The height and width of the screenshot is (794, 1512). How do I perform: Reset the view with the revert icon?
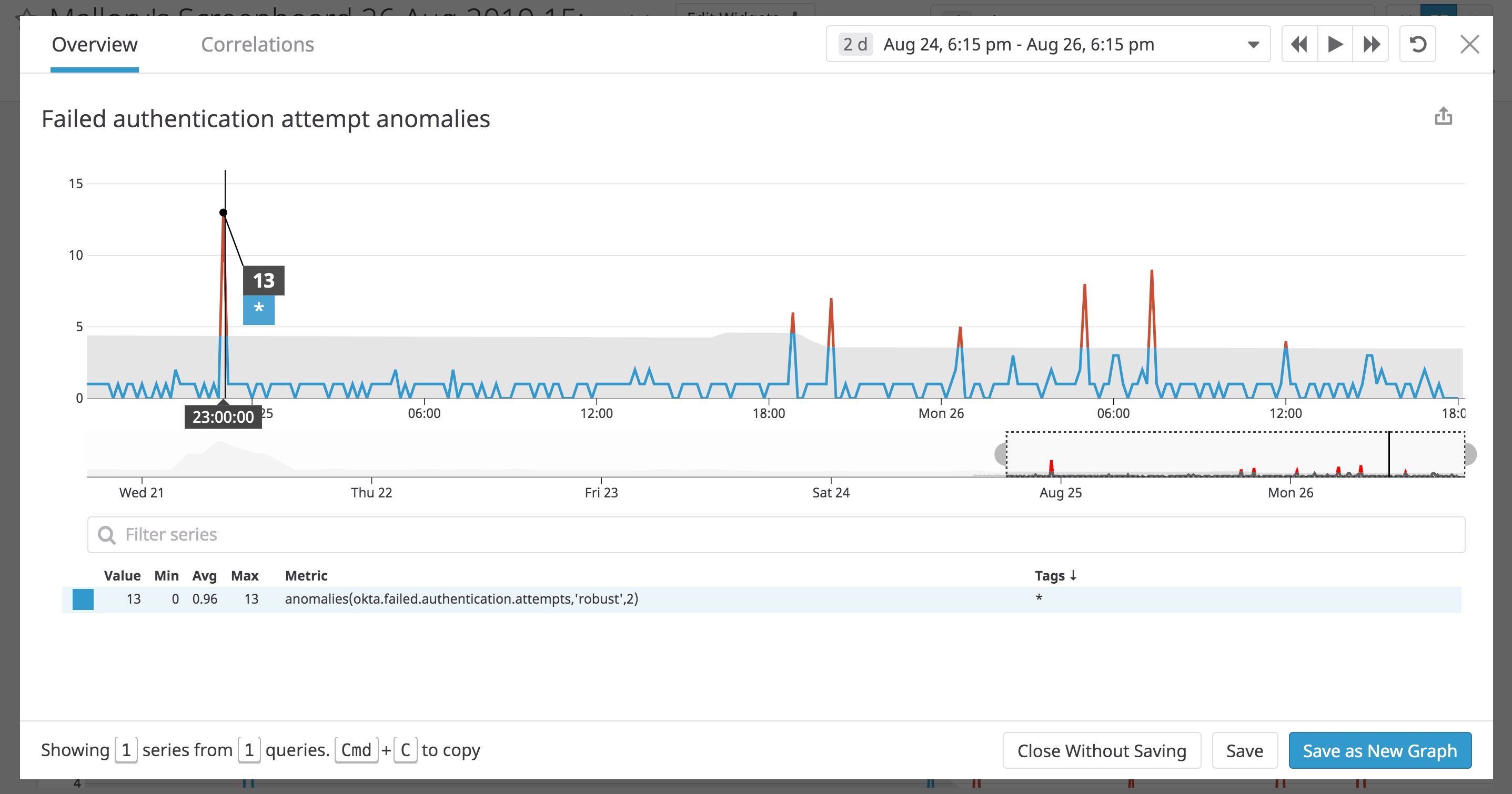[x=1417, y=44]
